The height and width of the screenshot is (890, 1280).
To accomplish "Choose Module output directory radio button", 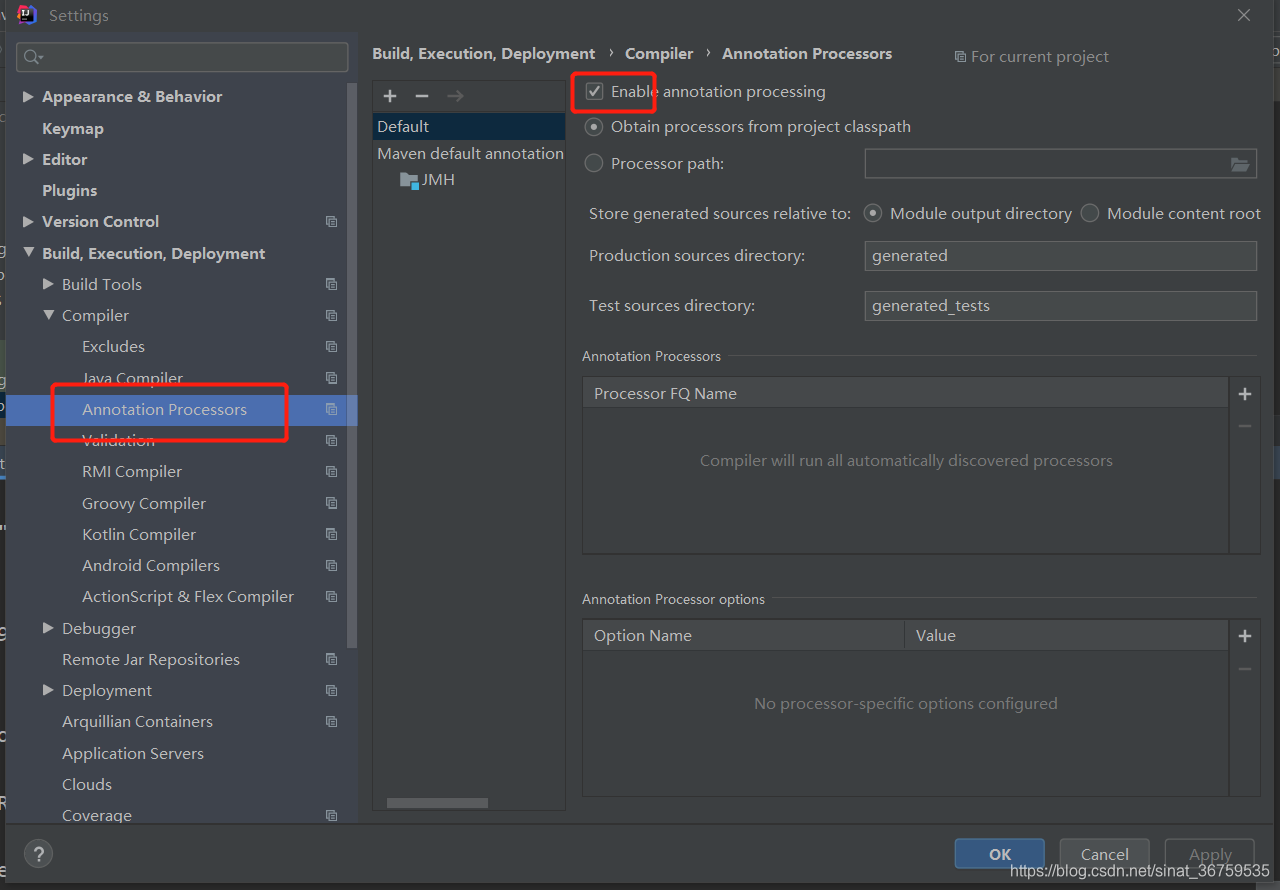I will pos(873,213).
